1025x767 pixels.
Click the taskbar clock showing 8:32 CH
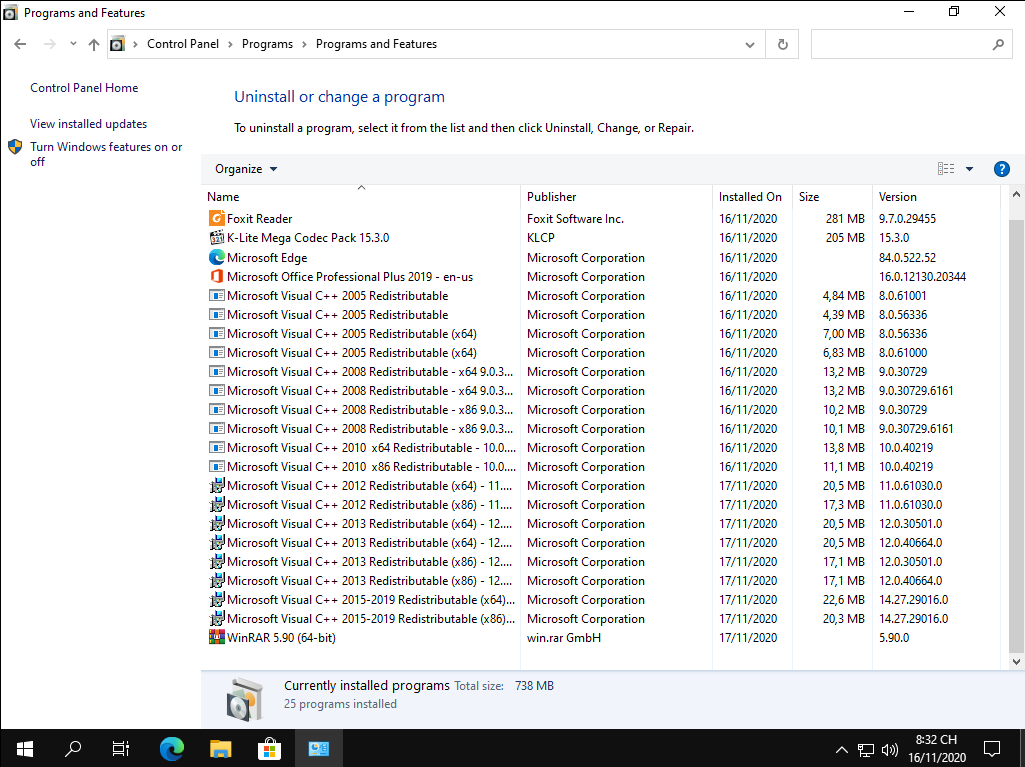click(936, 749)
